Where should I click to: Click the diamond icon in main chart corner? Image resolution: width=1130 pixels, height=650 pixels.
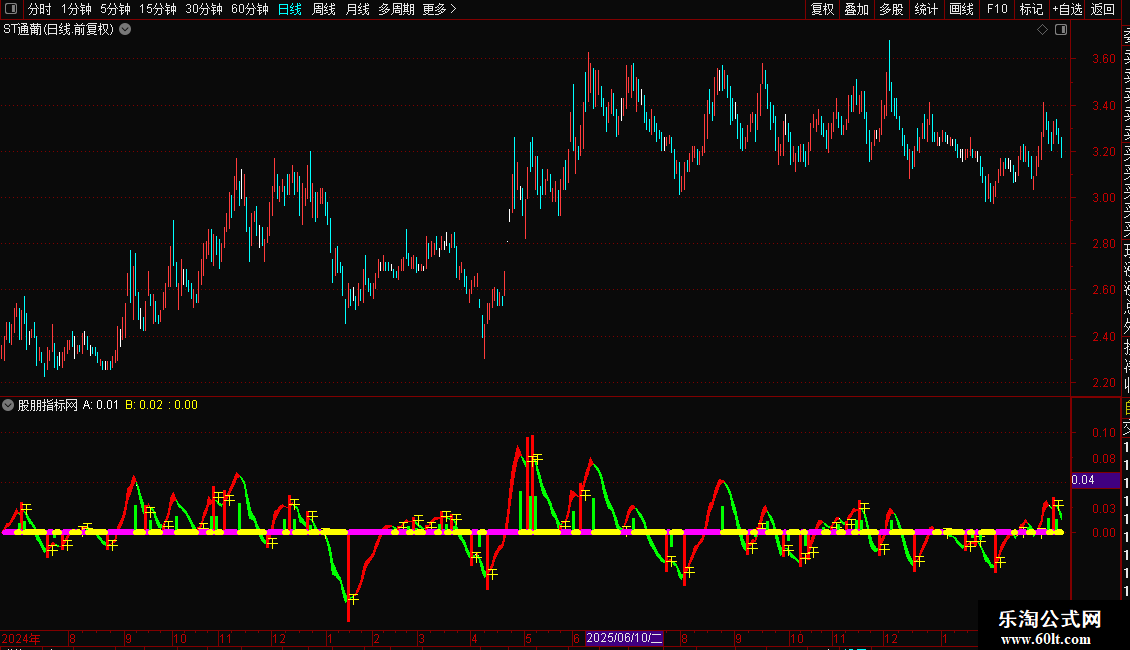pos(1042,30)
